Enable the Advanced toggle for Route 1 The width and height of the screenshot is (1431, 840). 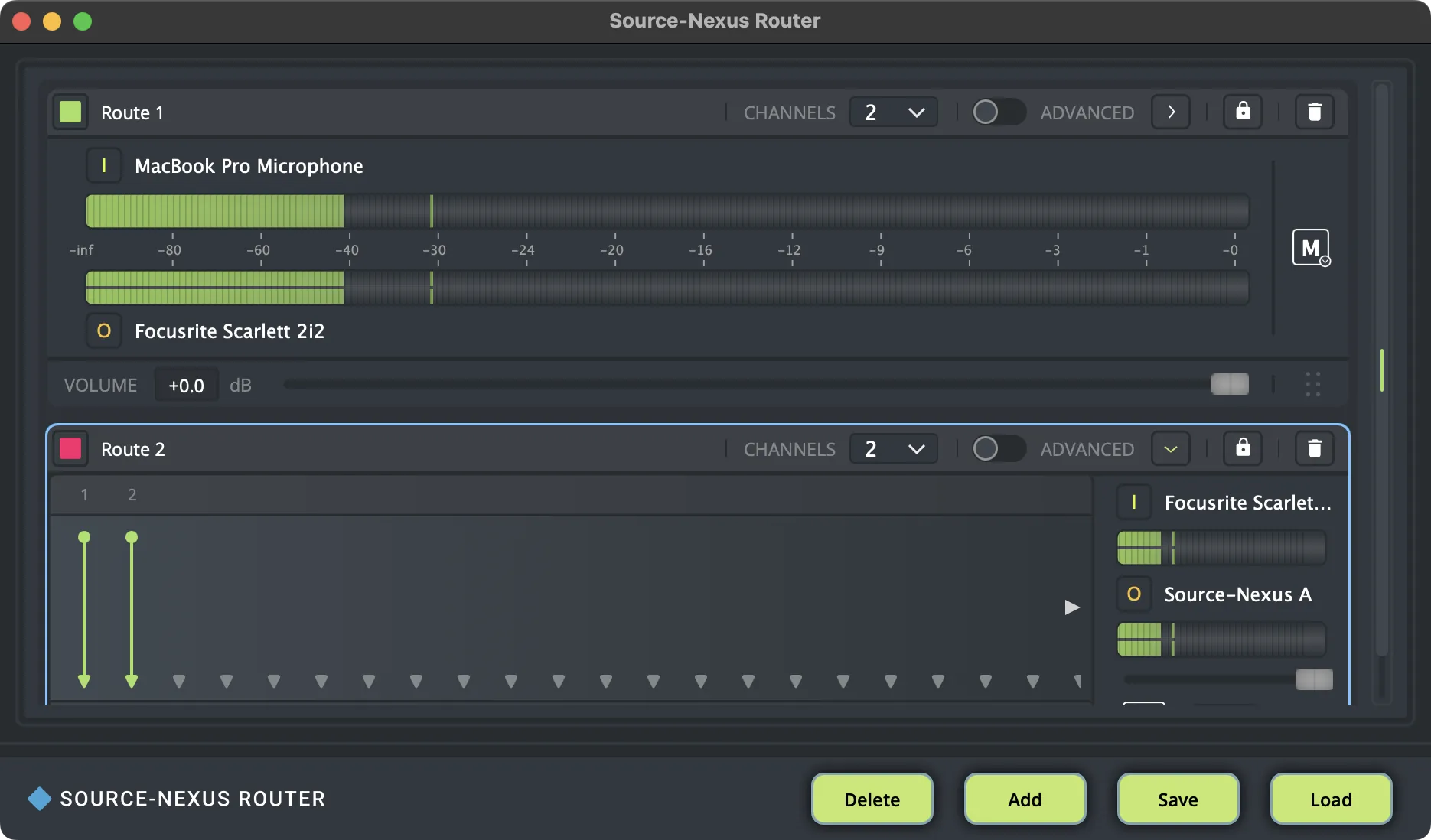(x=999, y=112)
